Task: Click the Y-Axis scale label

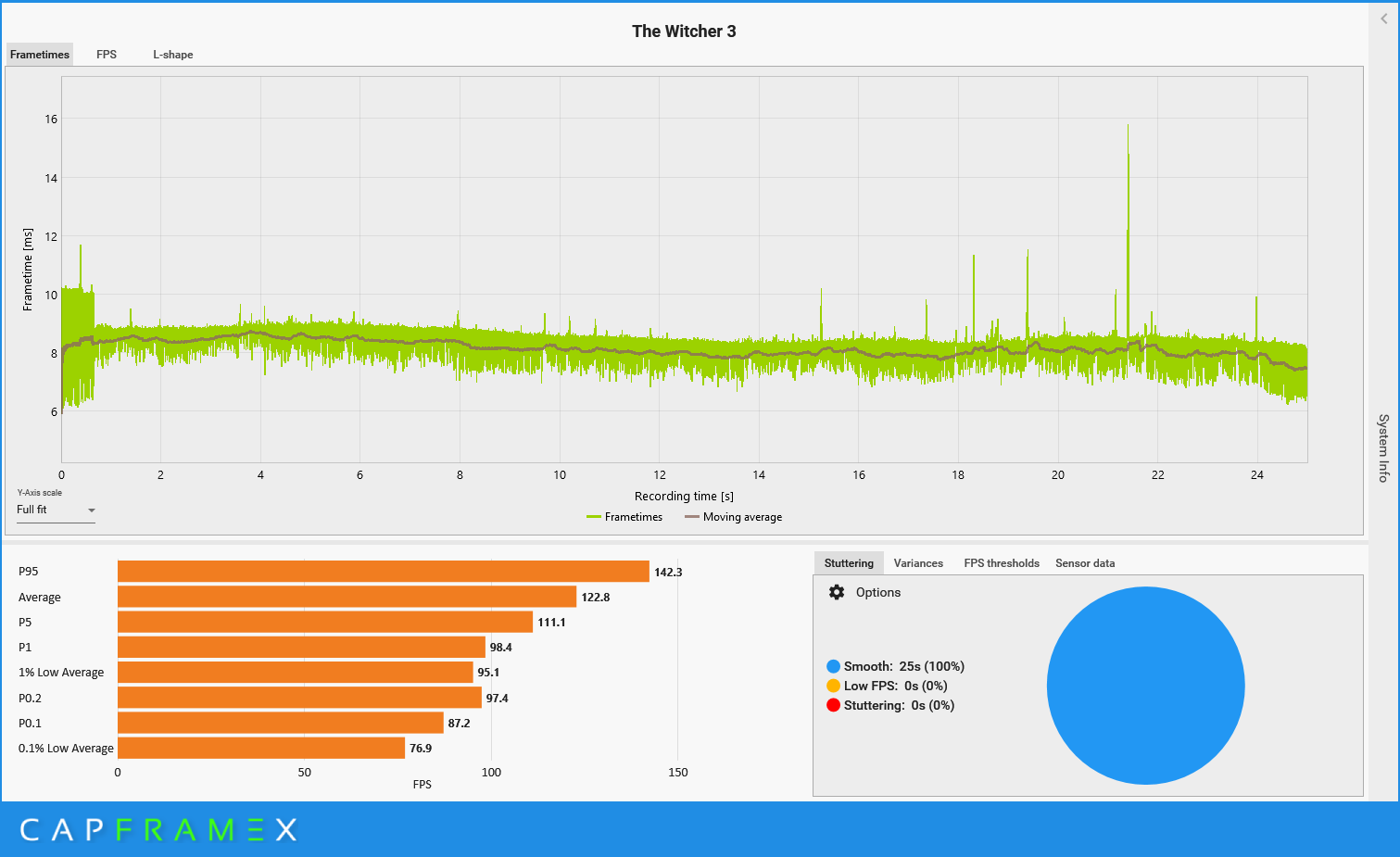Action: click(x=39, y=492)
